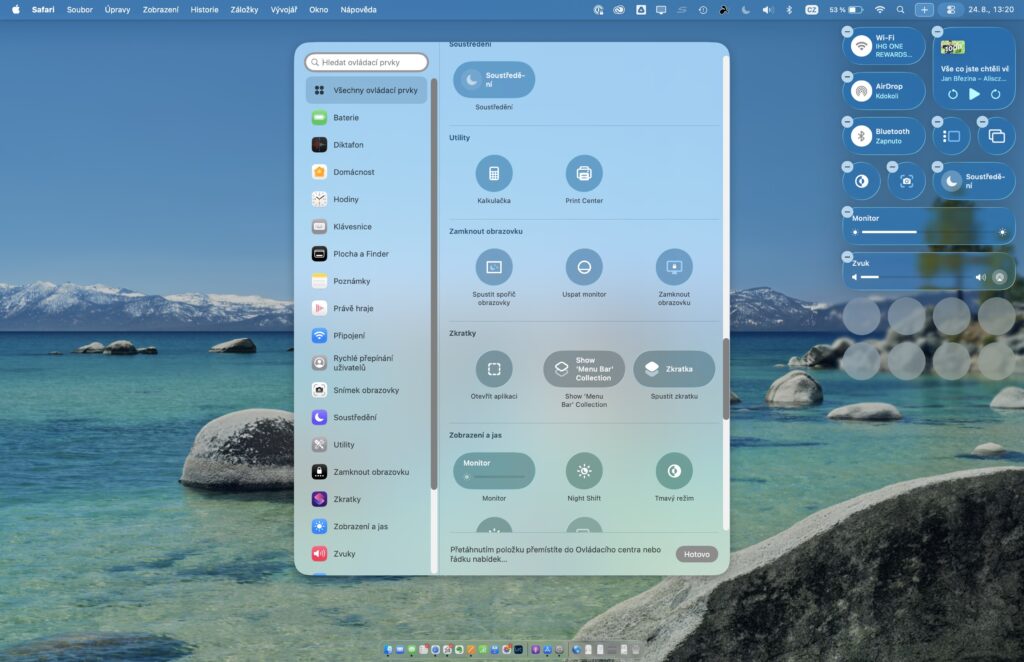
Task: Open Připojení category in sidebar
Action: 366,336
